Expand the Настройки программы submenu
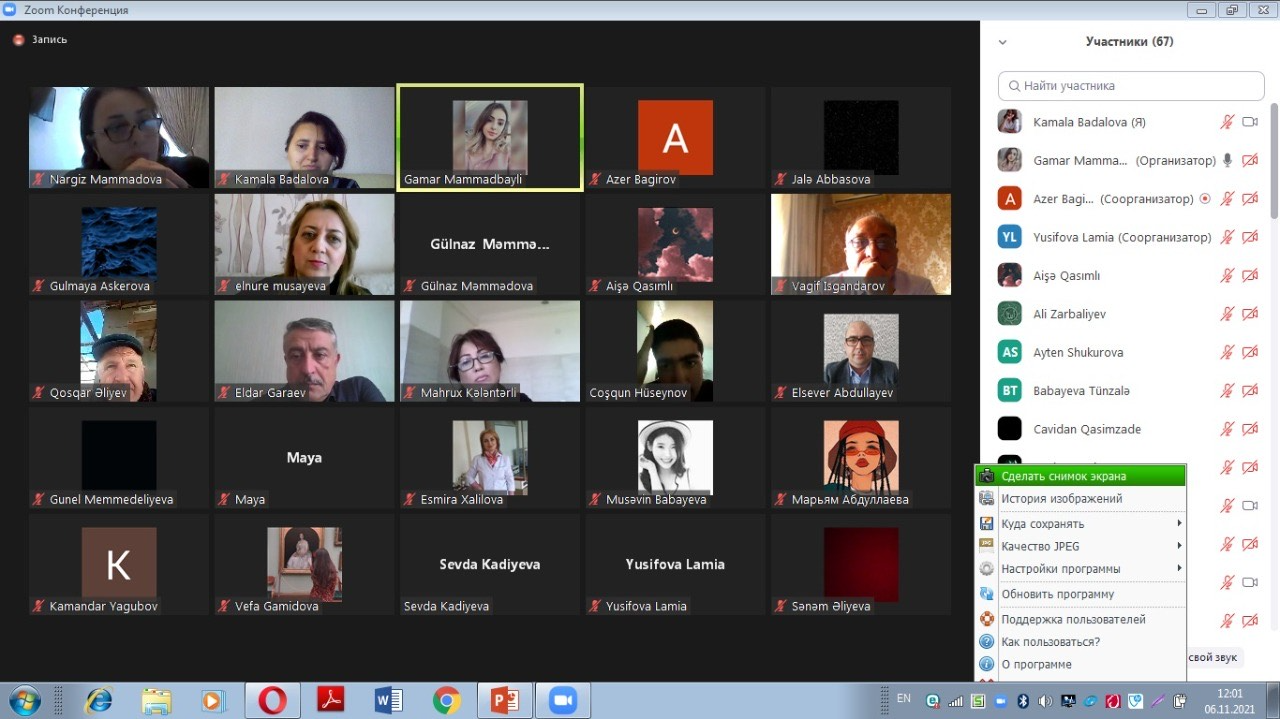The height and width of the screenshot is (719, 1280). point(1080,569)
